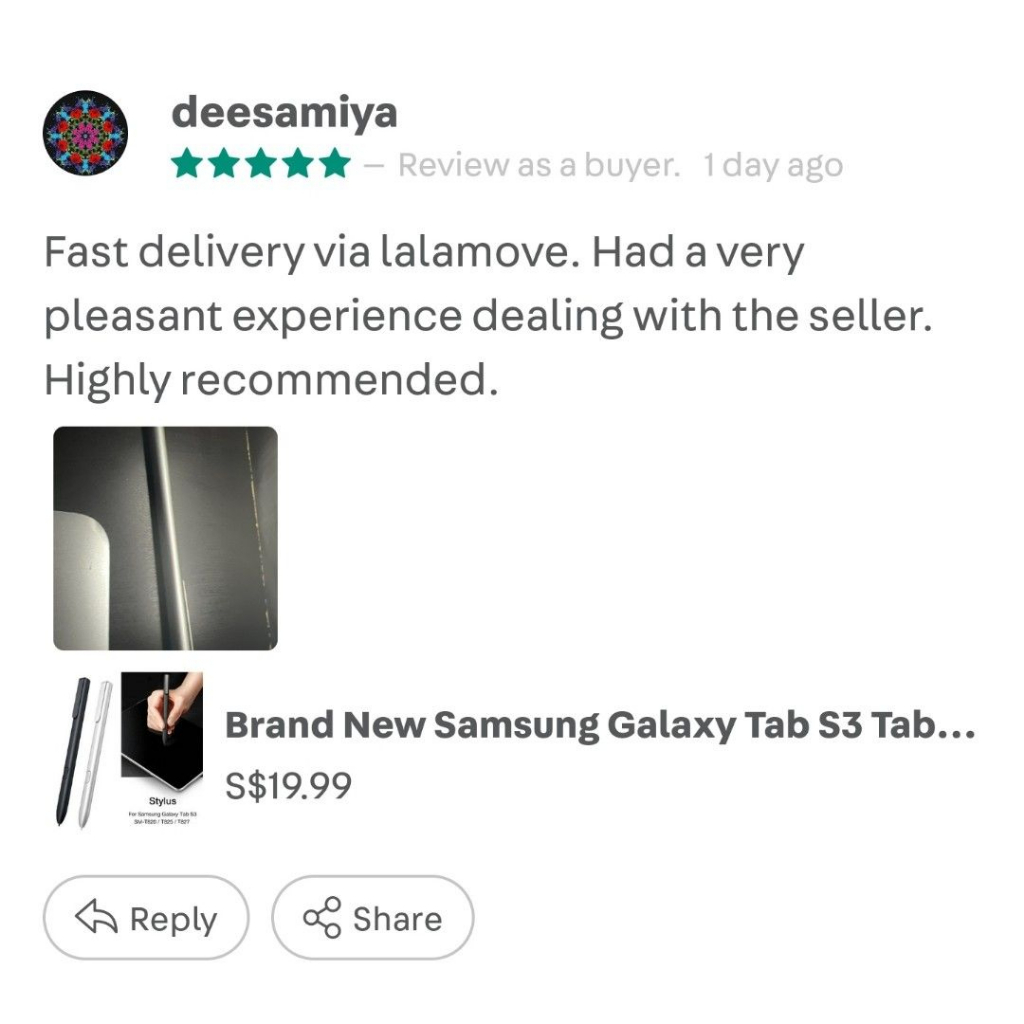View the review's attached stylus photo

(x=165, y=538)
